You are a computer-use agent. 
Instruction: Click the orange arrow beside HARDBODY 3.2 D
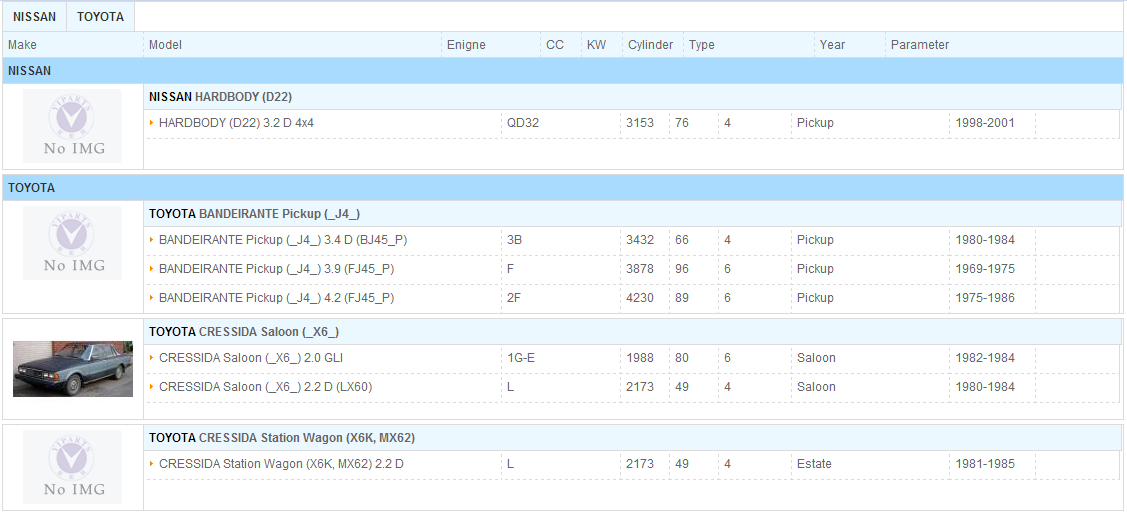(x=152, y=123)
